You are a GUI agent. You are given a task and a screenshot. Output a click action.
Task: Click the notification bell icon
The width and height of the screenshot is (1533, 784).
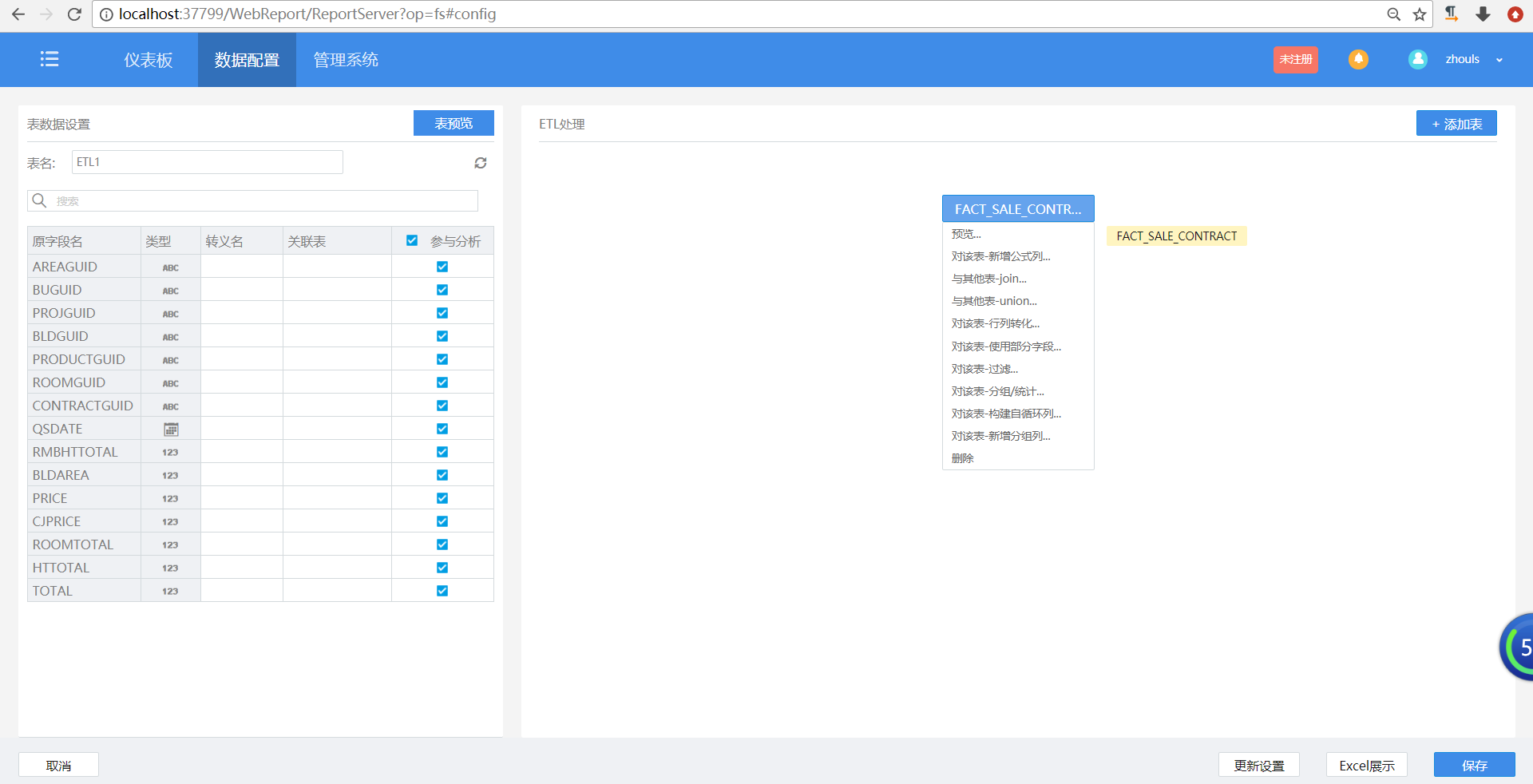[x=1358, y=59]
